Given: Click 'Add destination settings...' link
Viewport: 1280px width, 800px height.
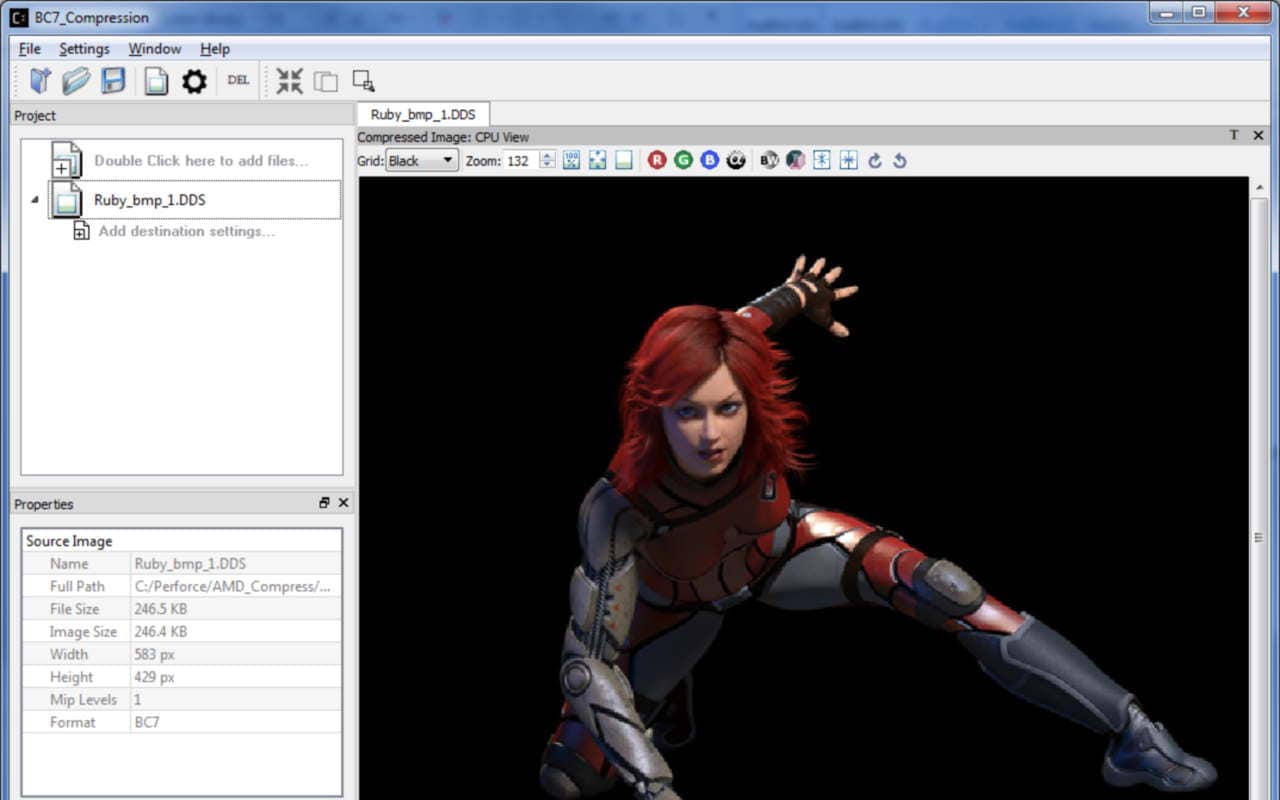Looking at the screenshot, I should click(x=186, y=231).
